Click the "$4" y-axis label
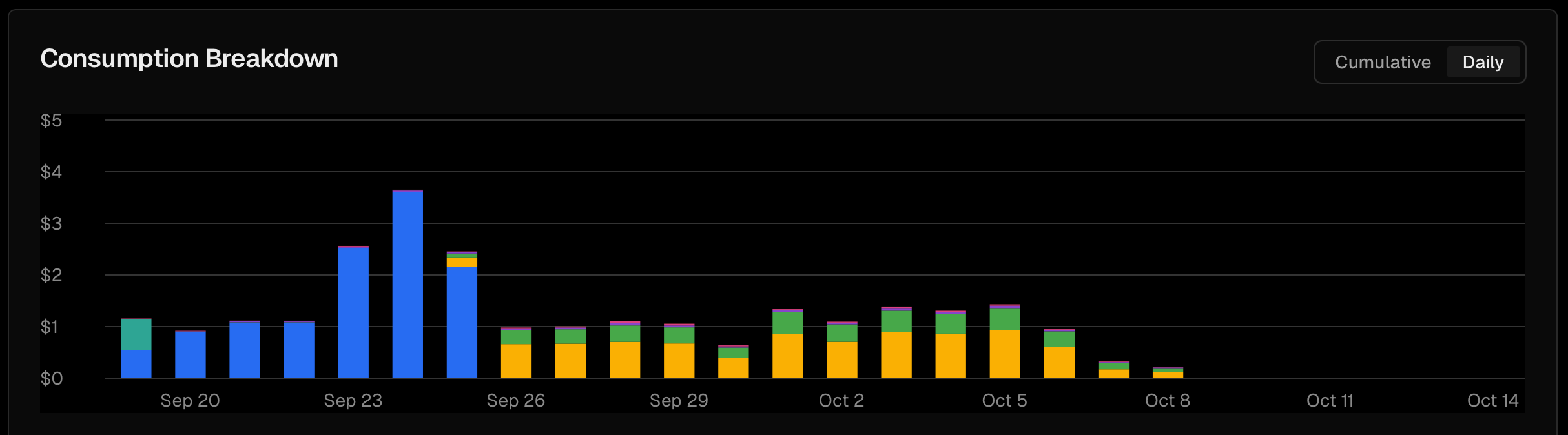This screenshot has width=1568, height=435. (52, 172)
